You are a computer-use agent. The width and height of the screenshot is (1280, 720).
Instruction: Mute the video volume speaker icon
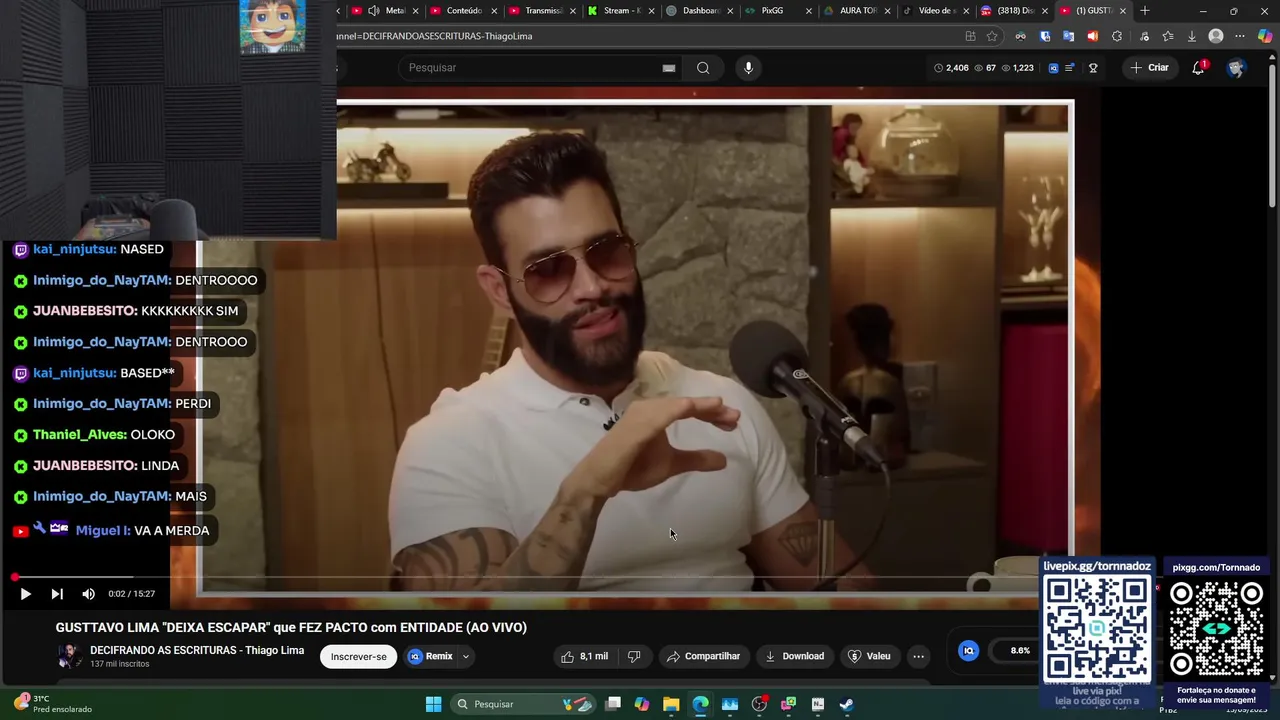tap(88, 594)
